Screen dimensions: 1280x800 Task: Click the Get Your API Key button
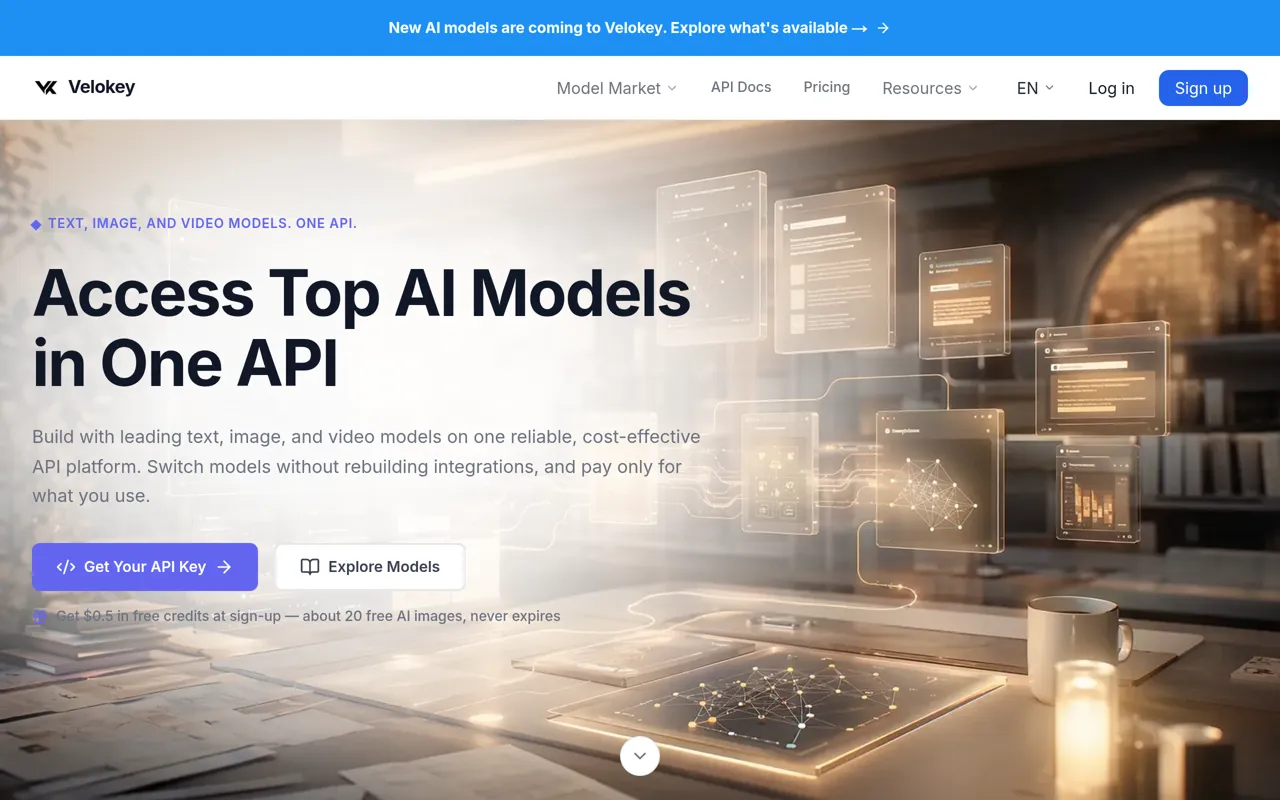pyautogui.click(x=145, y=567)
